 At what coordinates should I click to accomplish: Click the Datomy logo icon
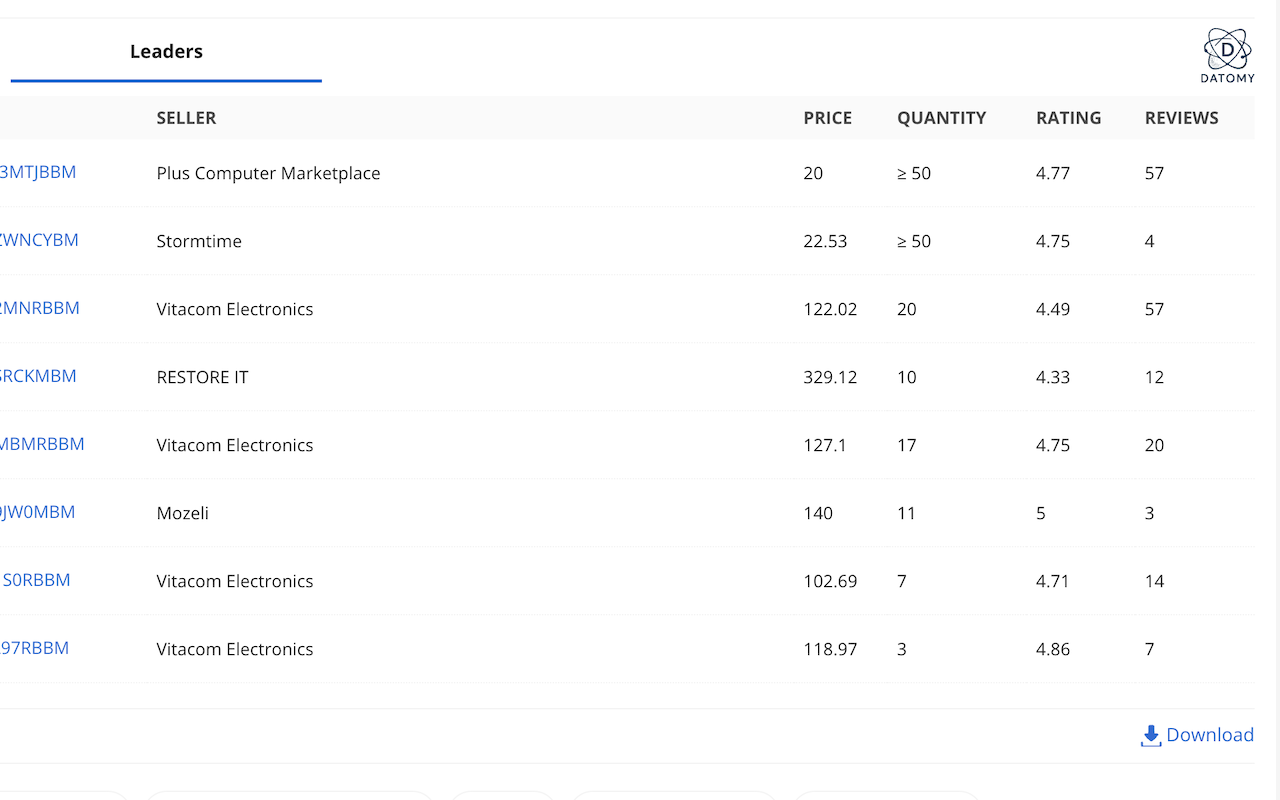tap(1227, 50)
